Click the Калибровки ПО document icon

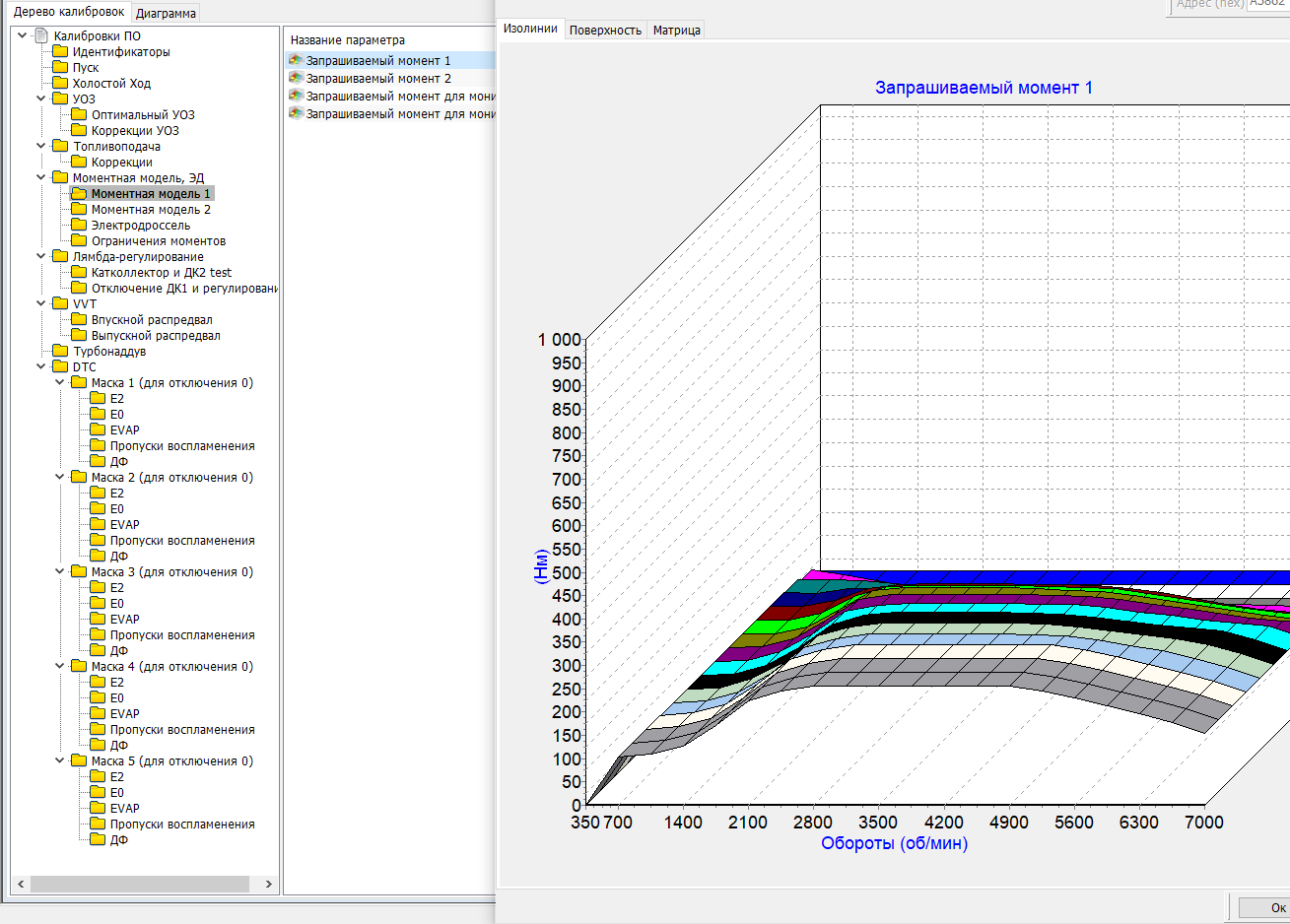point(41,35)
